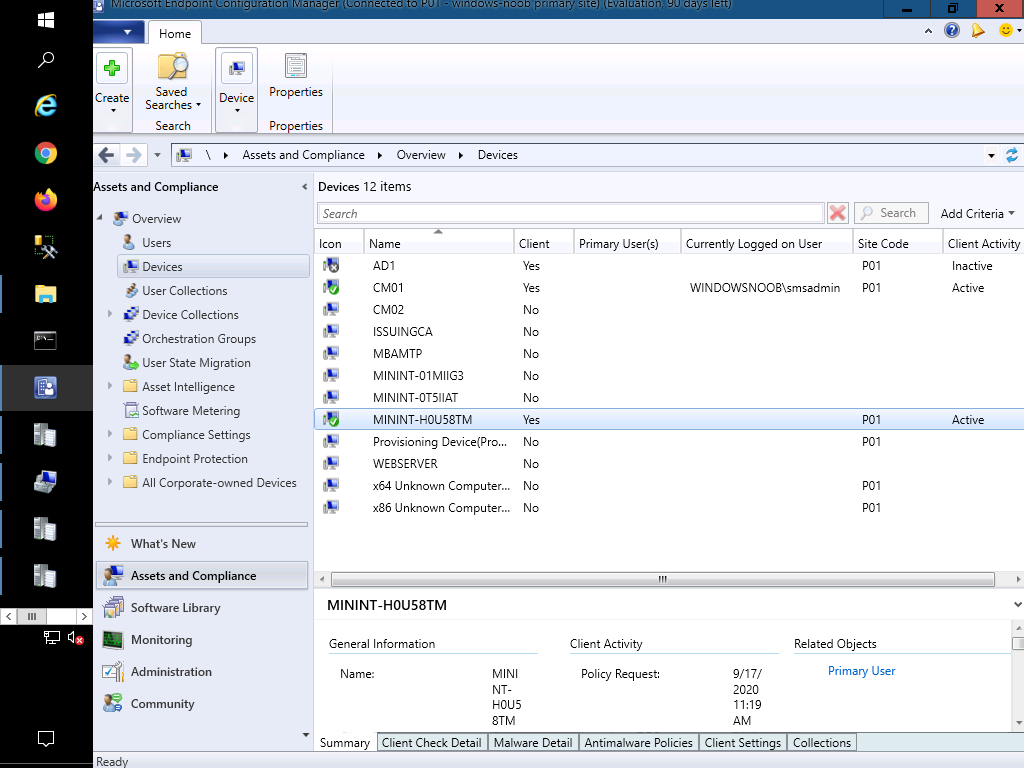Open the Administration workspace
The image size is (1024, 768).
(202, 671)
